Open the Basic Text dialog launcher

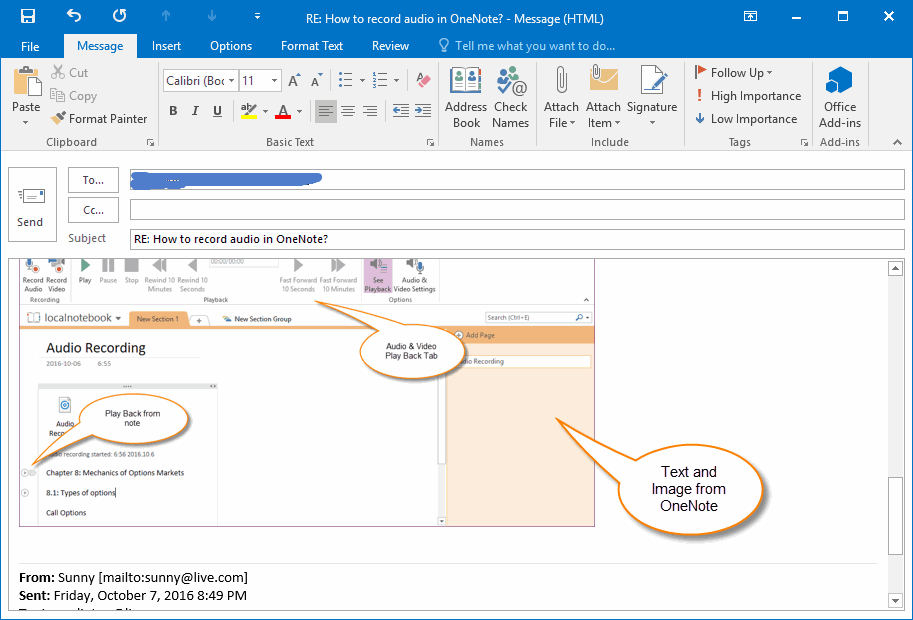coord(430,143)
